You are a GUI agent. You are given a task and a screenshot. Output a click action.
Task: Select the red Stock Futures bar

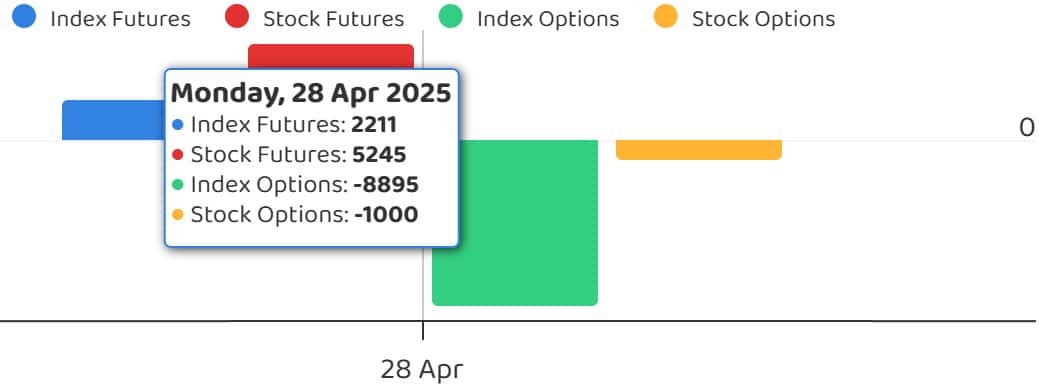coord(331,56)
